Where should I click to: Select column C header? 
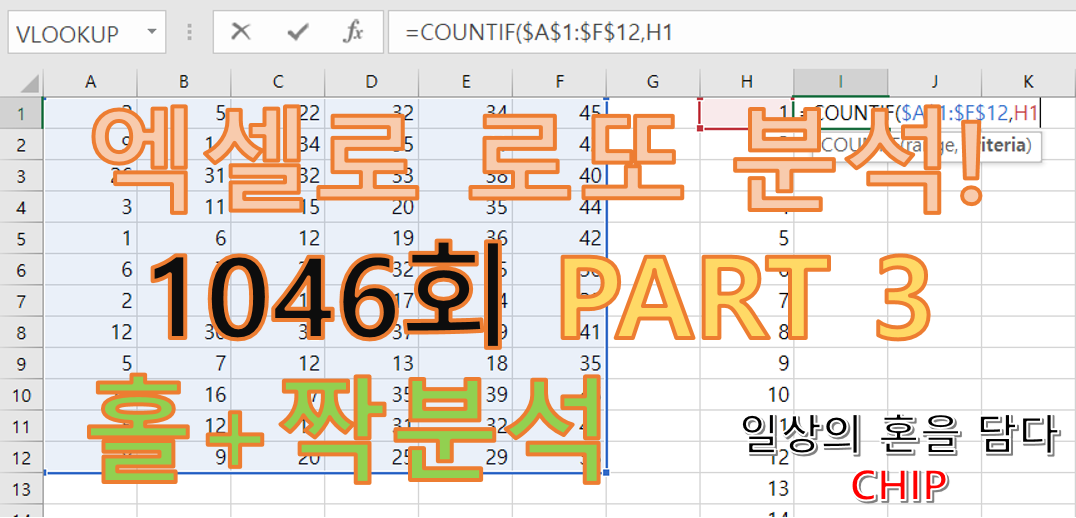click(278, 82)
